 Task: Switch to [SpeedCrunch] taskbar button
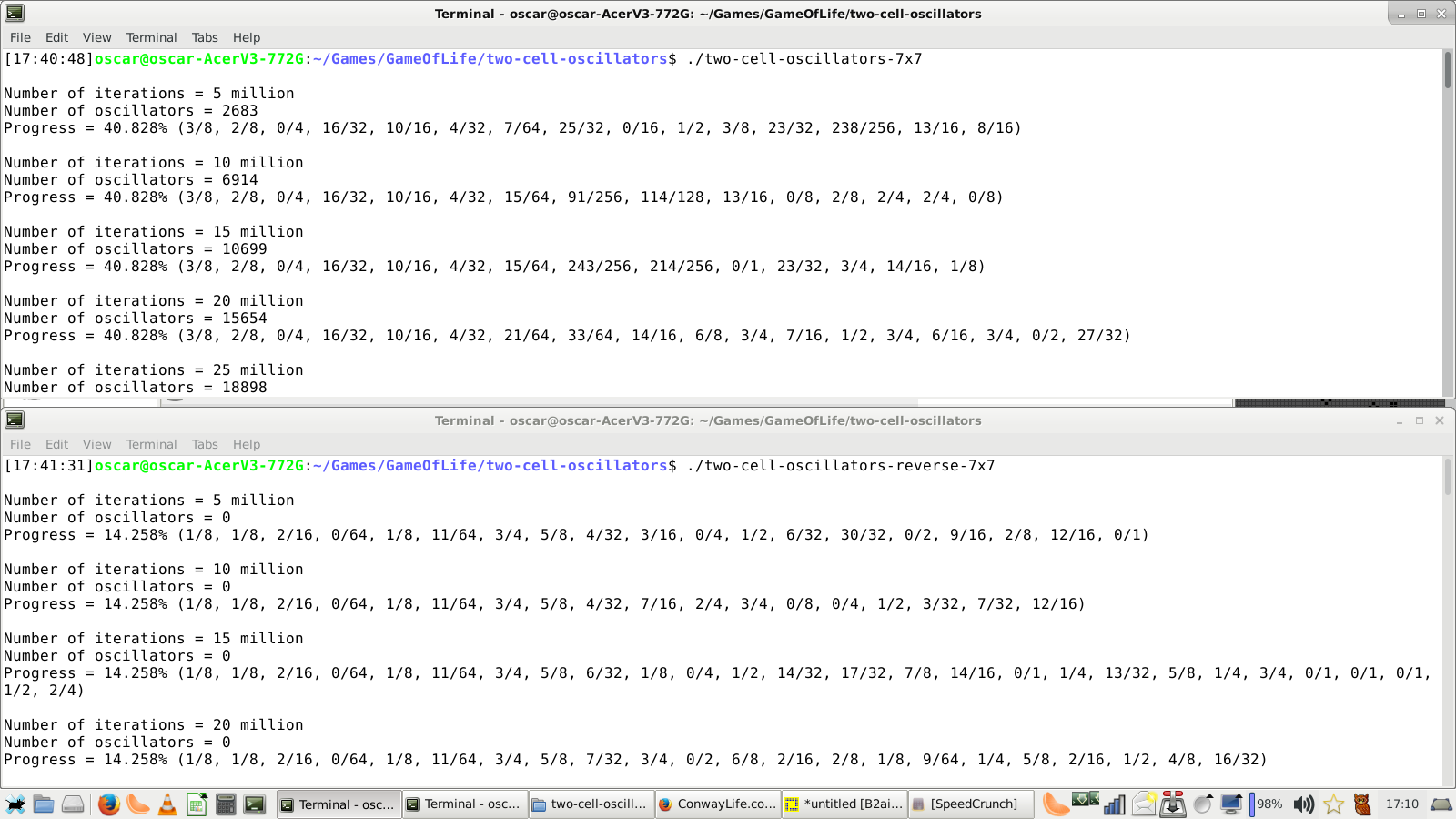971,804
